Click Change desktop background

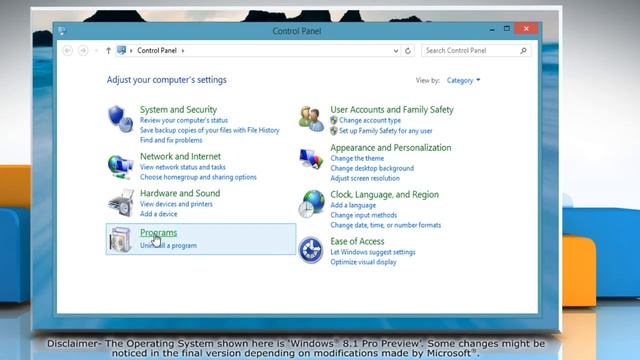(x=372, y=168)
